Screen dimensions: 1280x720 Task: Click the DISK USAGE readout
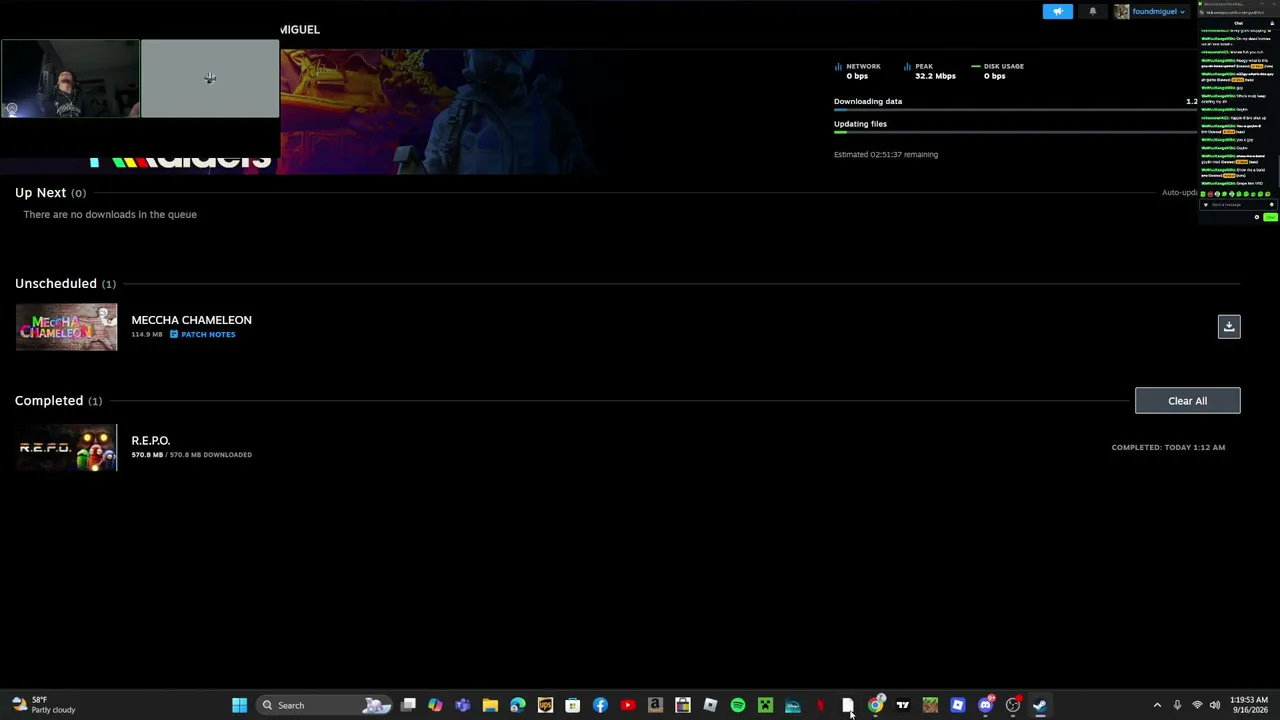click(997, 71)
